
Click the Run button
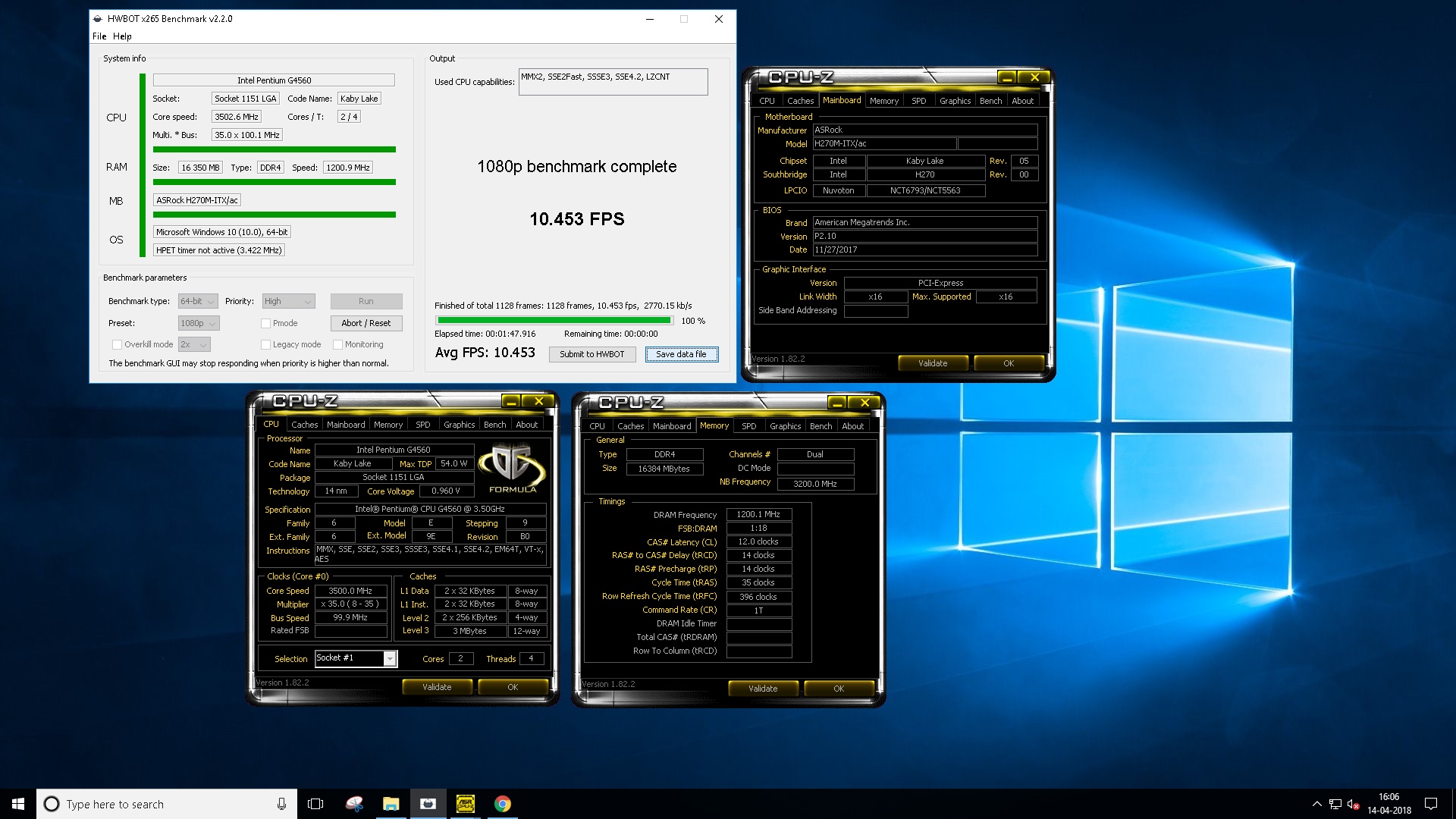(x=366, y=301)
